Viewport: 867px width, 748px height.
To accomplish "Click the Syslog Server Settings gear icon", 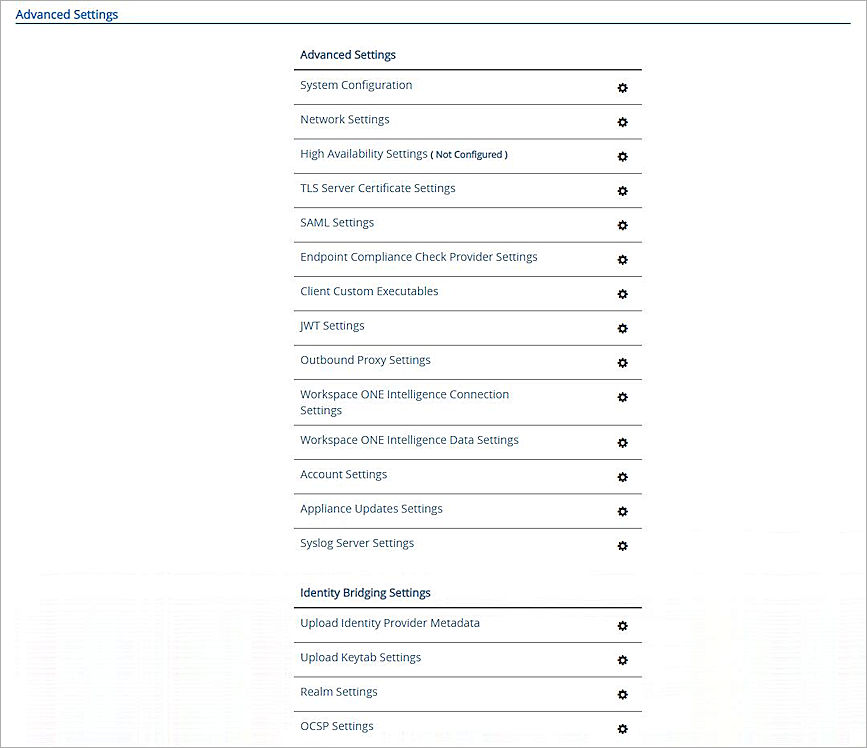I will 622,546.
